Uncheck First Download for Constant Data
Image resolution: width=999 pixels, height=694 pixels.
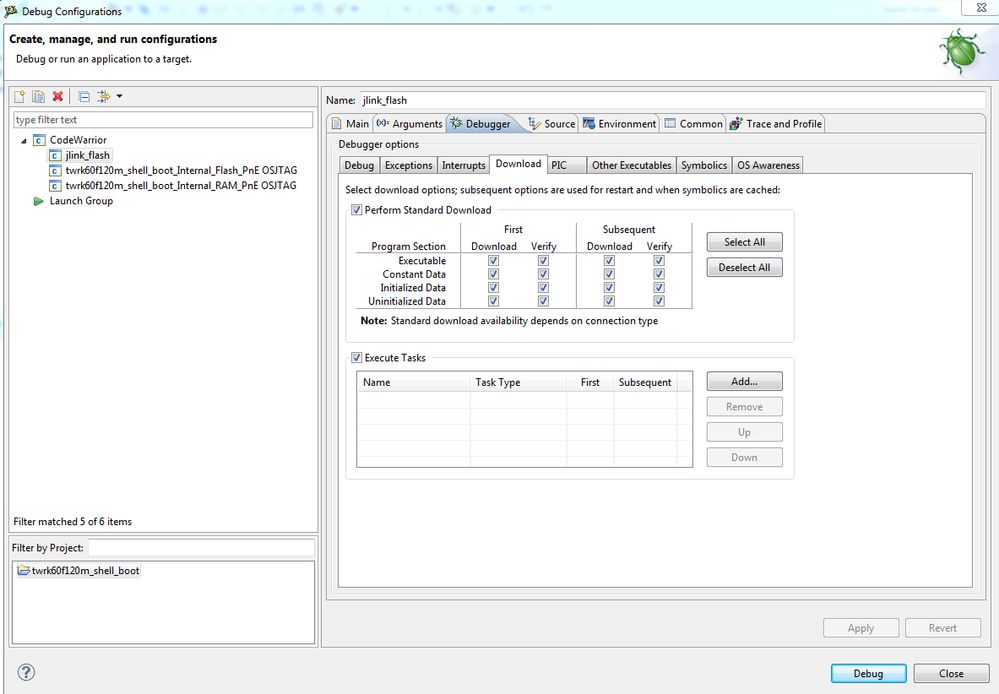click(493, 274)
